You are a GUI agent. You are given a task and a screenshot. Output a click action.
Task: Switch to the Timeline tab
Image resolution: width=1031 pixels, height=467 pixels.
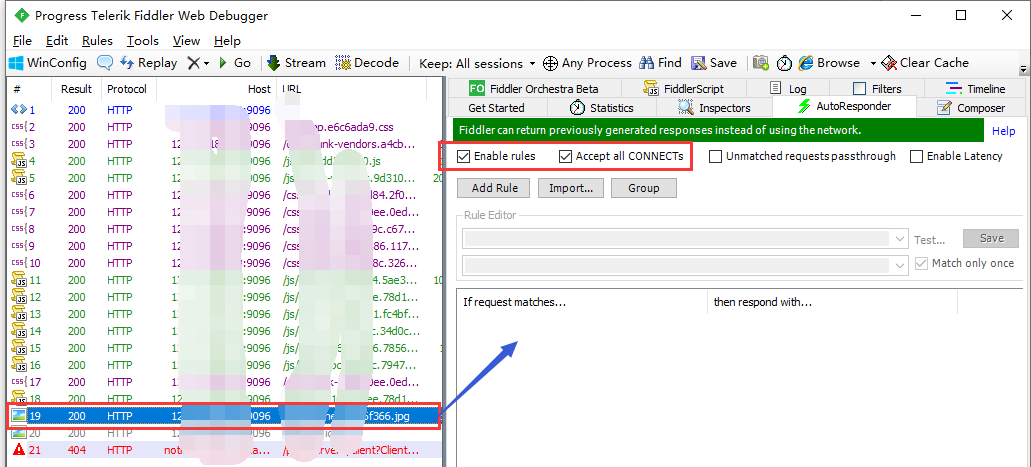click(976, 89)
